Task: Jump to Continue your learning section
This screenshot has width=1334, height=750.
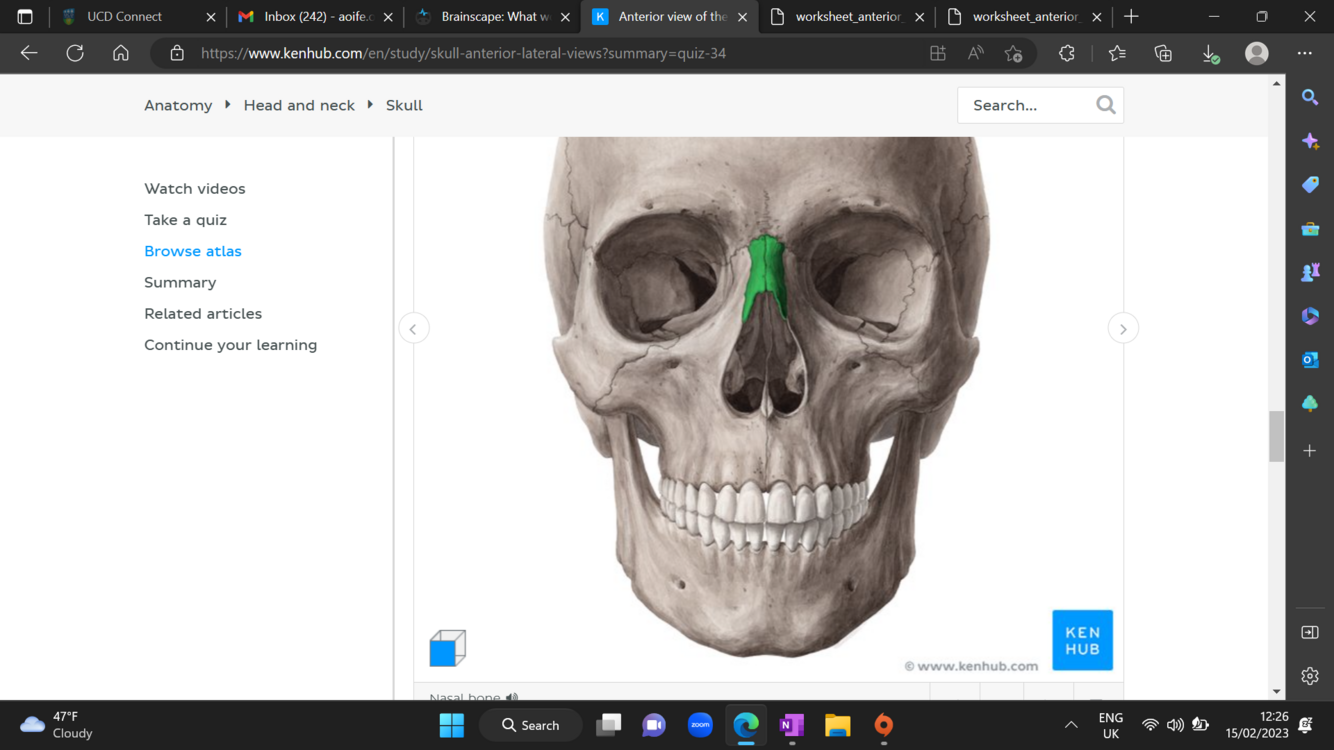Action: pyautogui.click(x=230, y=345)
